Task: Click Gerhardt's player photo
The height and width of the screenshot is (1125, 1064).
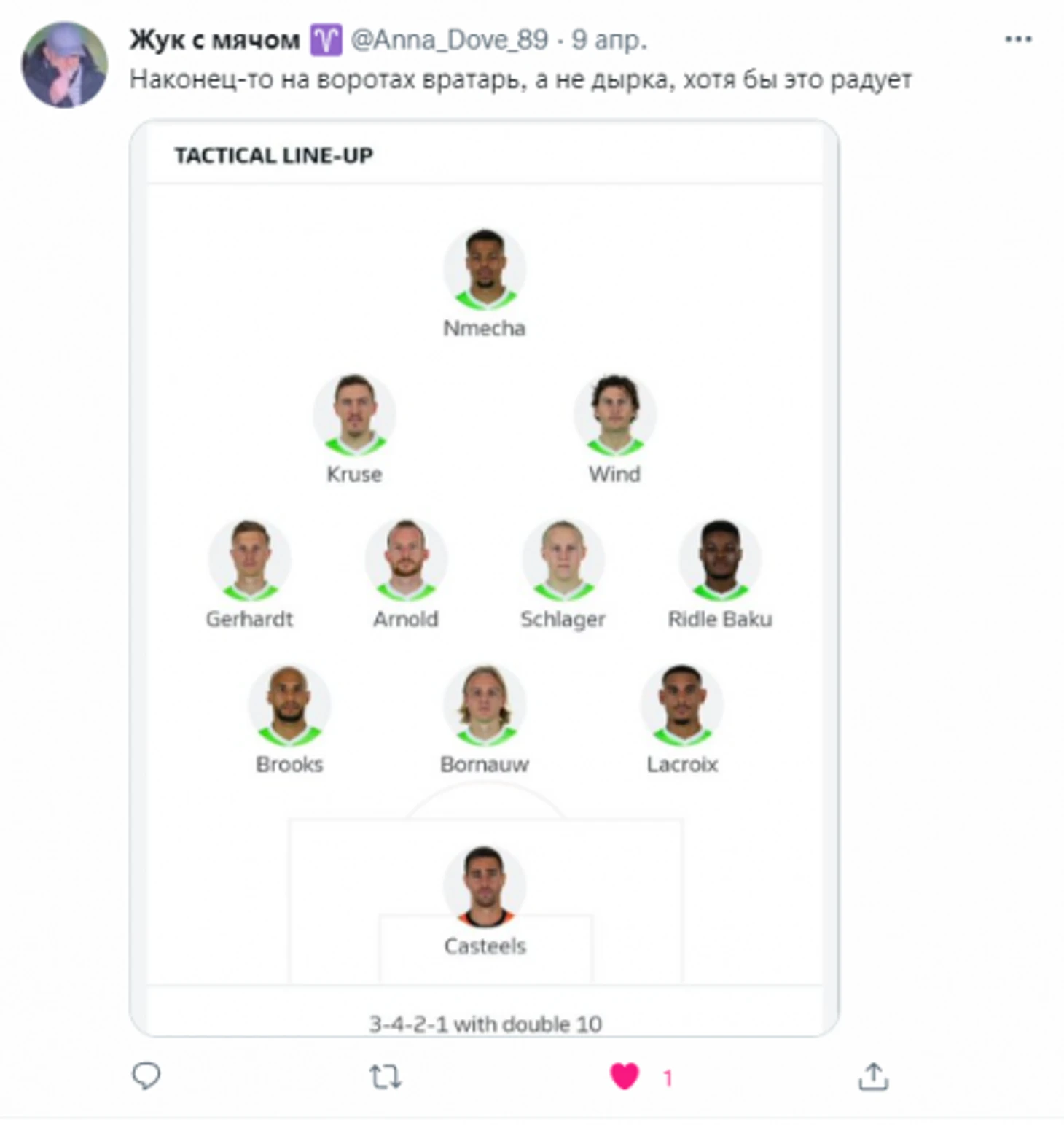Action: (x=249, y=560)
